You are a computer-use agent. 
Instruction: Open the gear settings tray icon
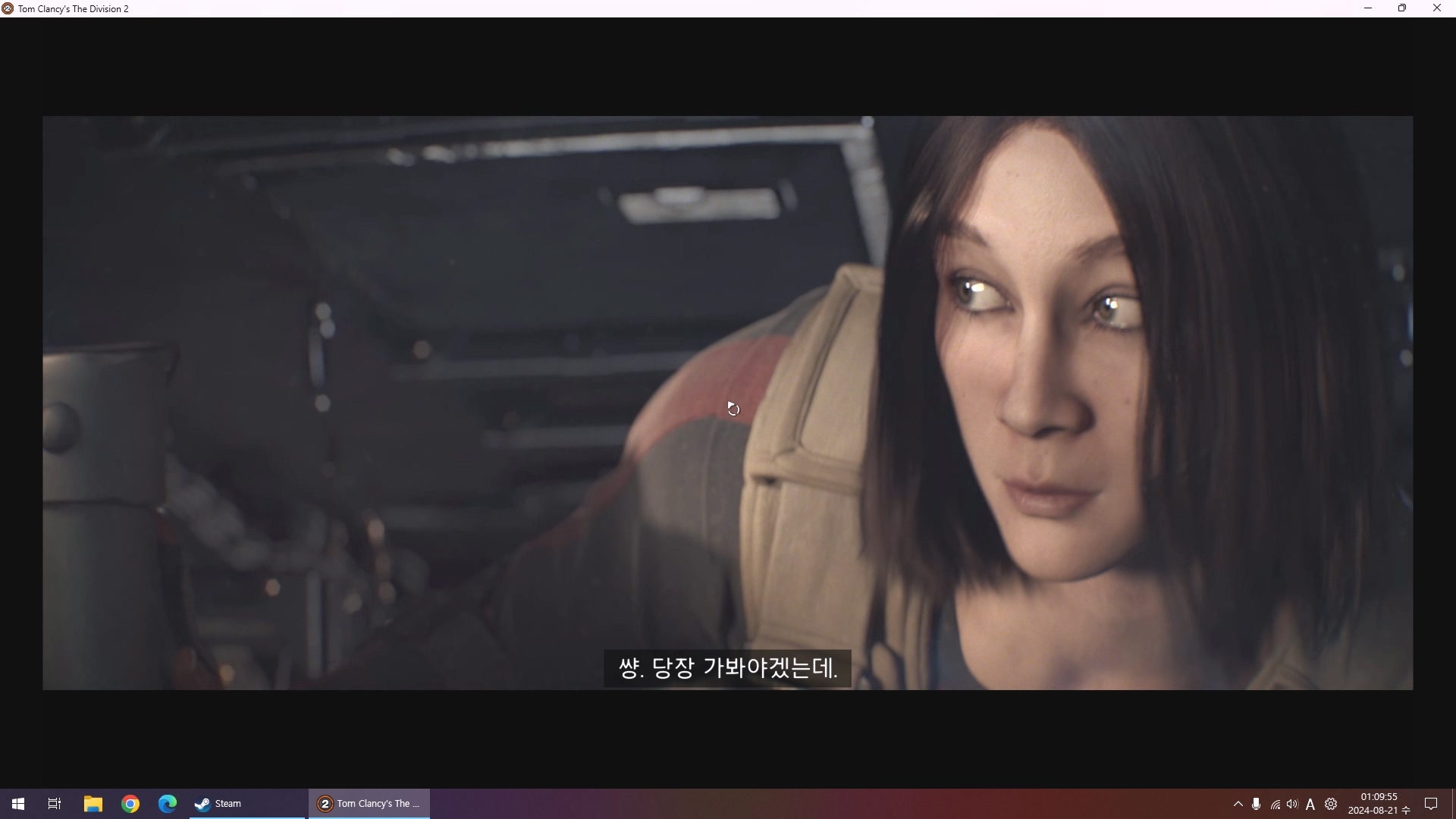pos(1331,804)
